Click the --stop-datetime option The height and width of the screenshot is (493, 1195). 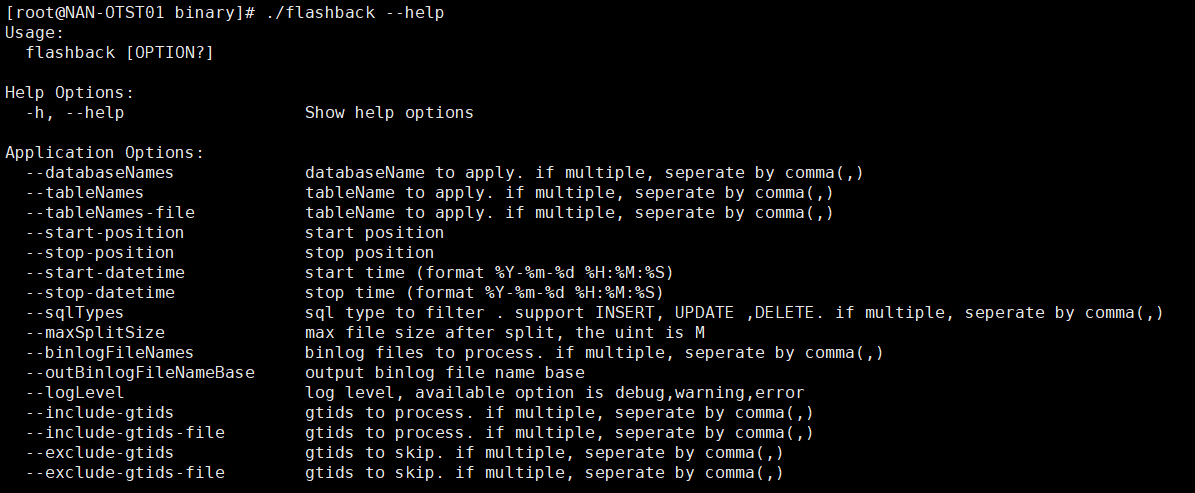(x=100, y=293)
